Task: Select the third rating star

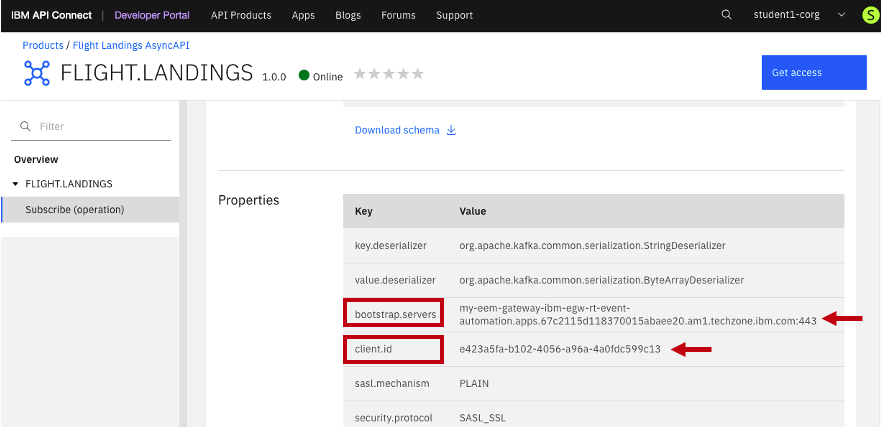Action: [x=389, y=75]
